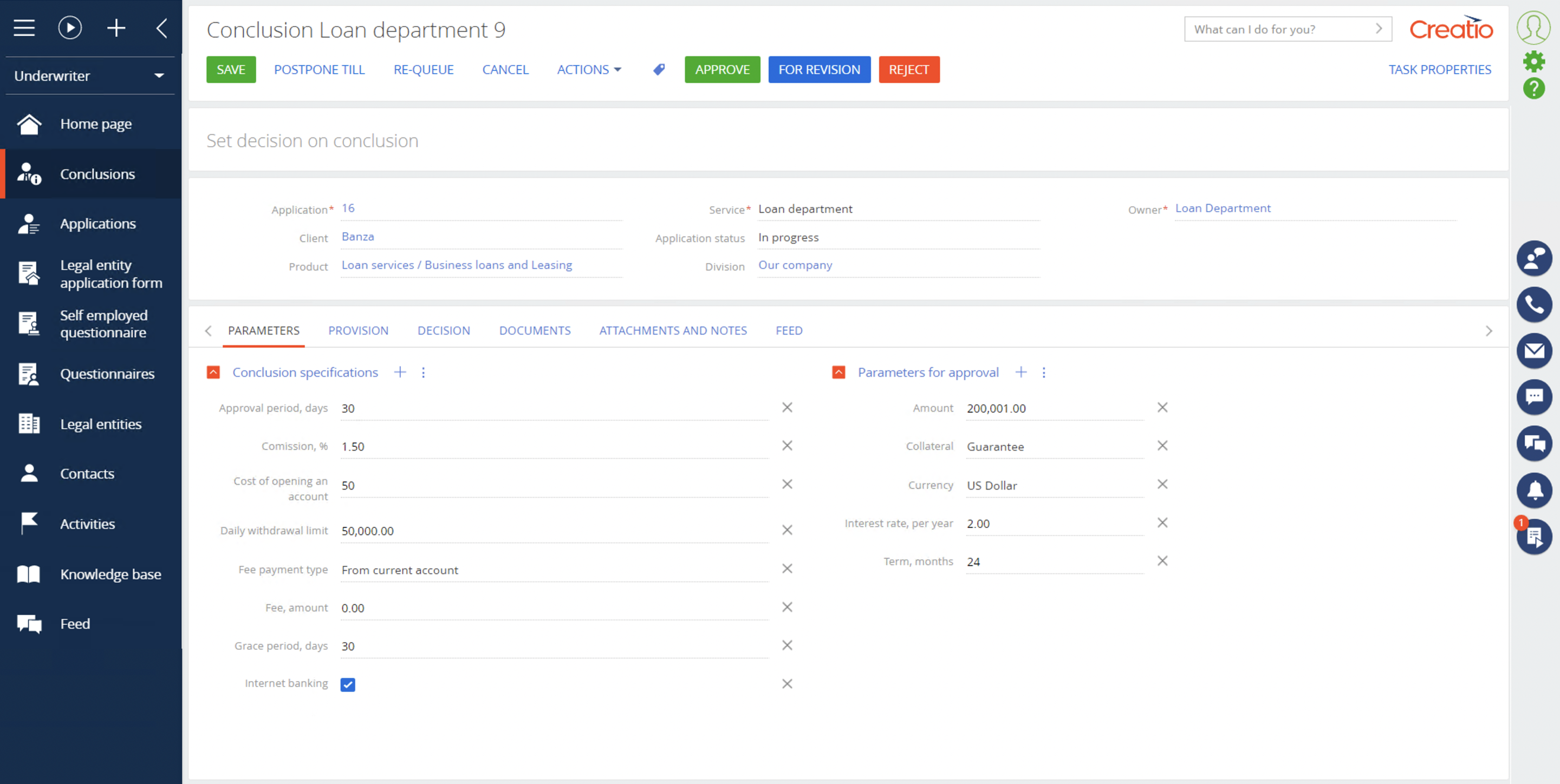Screen dimensions: 1560x784
Task: Open the email envelope panel icon
Action: click(x=1533, y=350)
